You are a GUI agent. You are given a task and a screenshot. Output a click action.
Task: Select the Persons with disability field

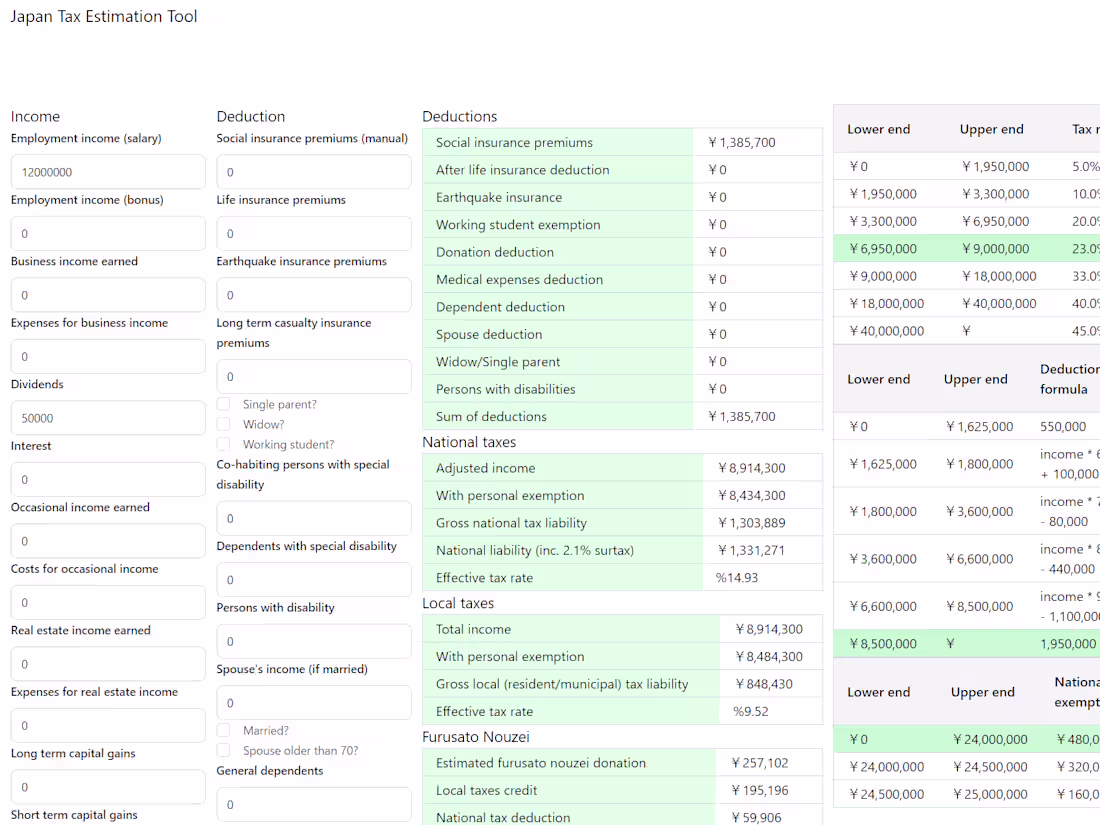coord(314,641)
